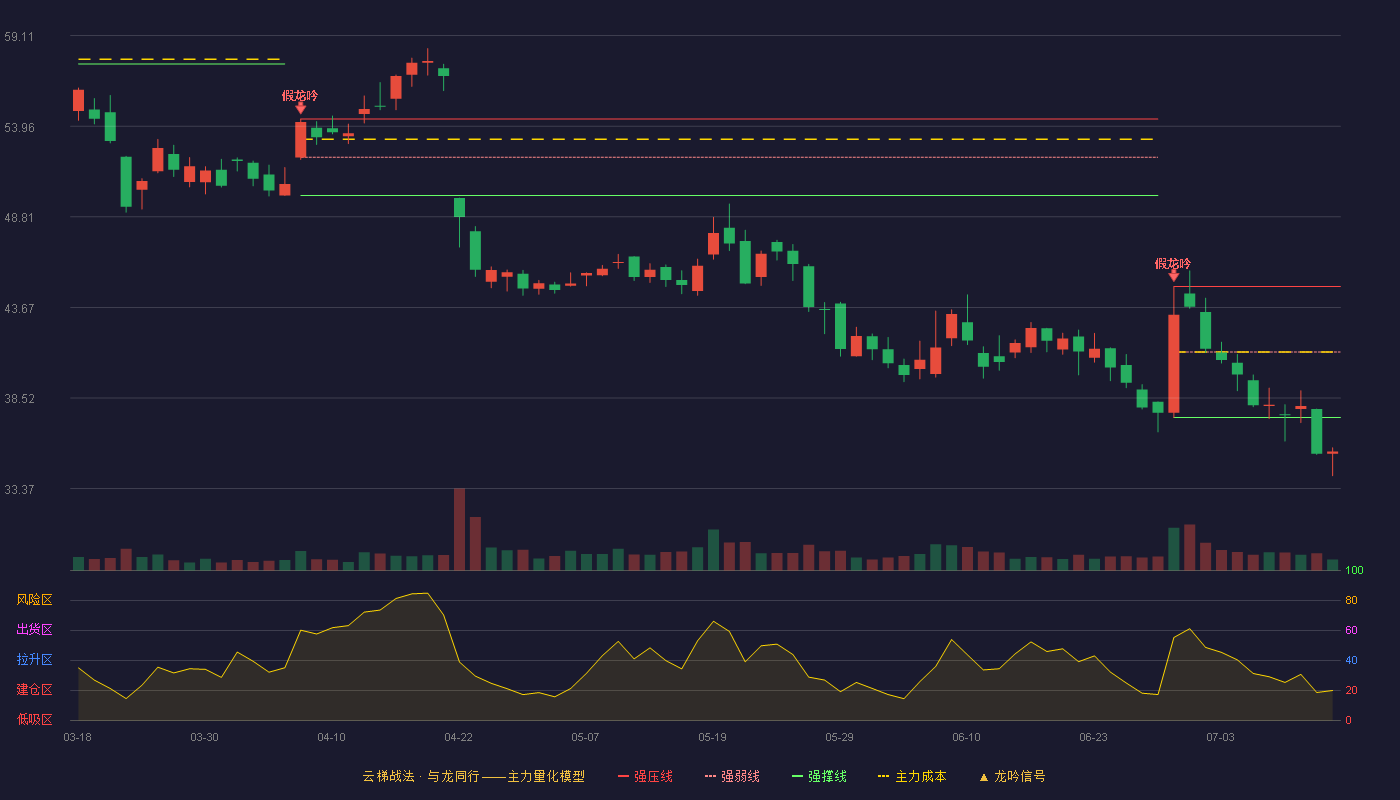Click the red 强压线 legend marker
The width and height of the screenshot is (1400, 800).
pyautogui.click(x=623, y=777)
